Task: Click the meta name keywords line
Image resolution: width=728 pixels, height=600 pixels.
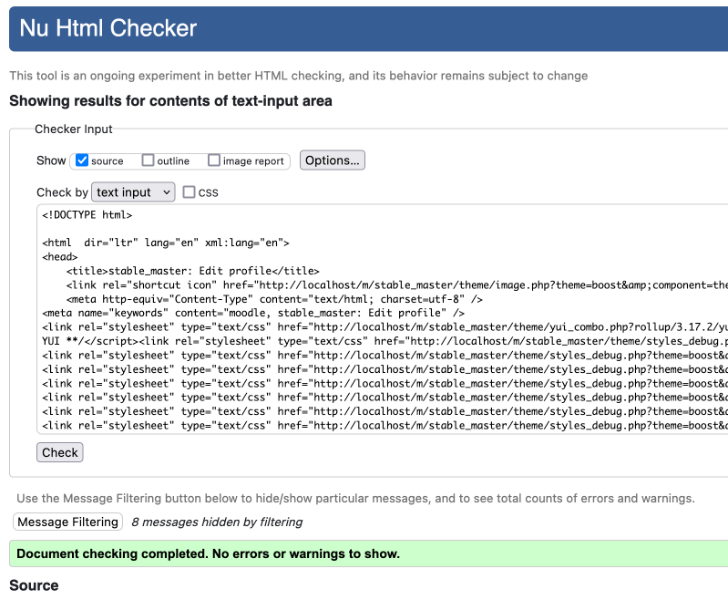Action: [253, 313]
